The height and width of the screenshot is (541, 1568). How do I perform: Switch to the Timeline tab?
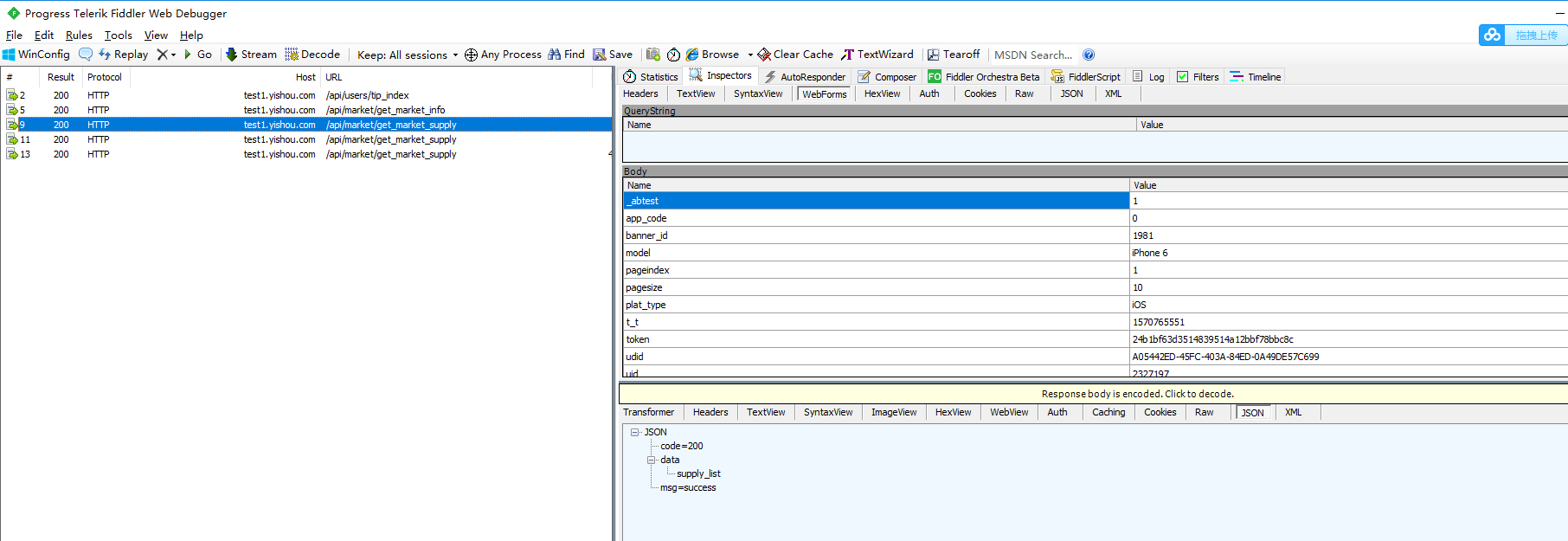point(1255,77)
